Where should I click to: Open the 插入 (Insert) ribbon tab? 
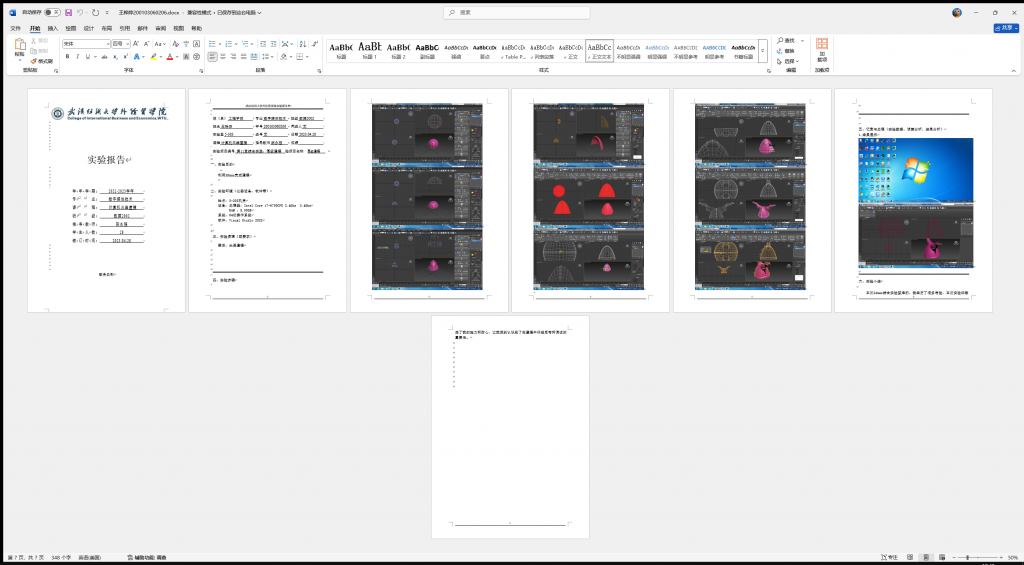pos(52,29)
